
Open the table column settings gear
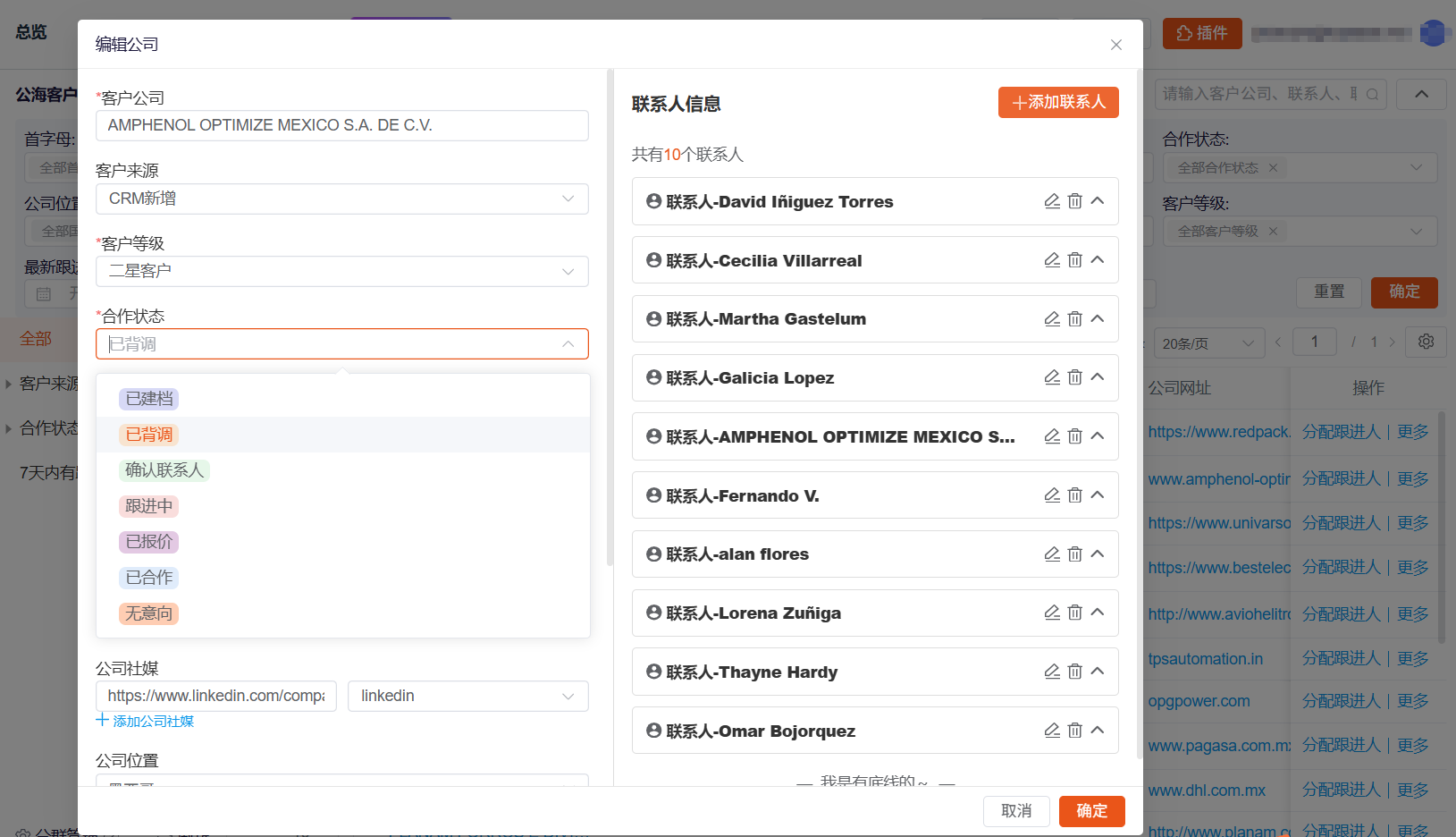1426,342
